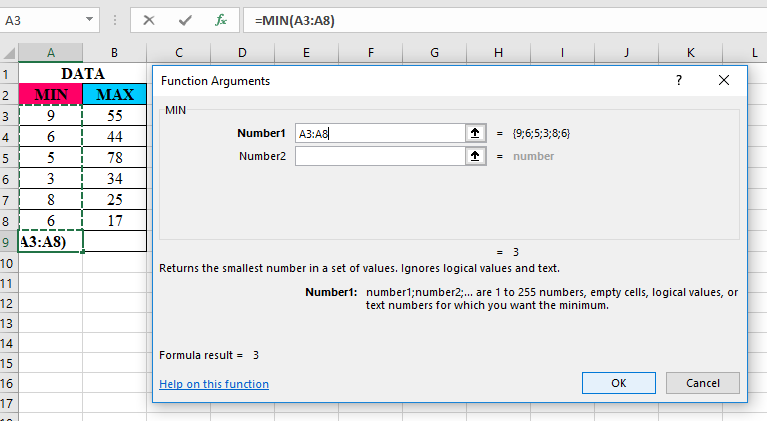Click cell containing 25

114,199
